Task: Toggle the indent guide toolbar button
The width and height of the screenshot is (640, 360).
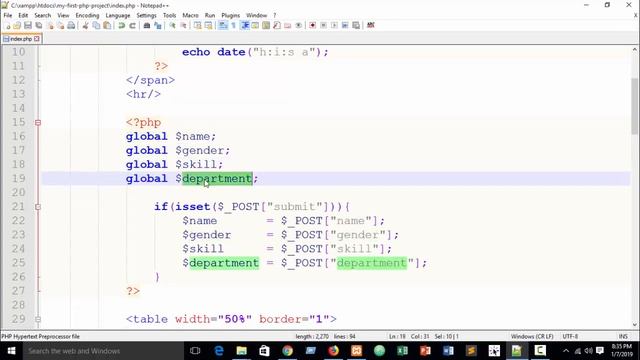Action: tap(244, 25)
